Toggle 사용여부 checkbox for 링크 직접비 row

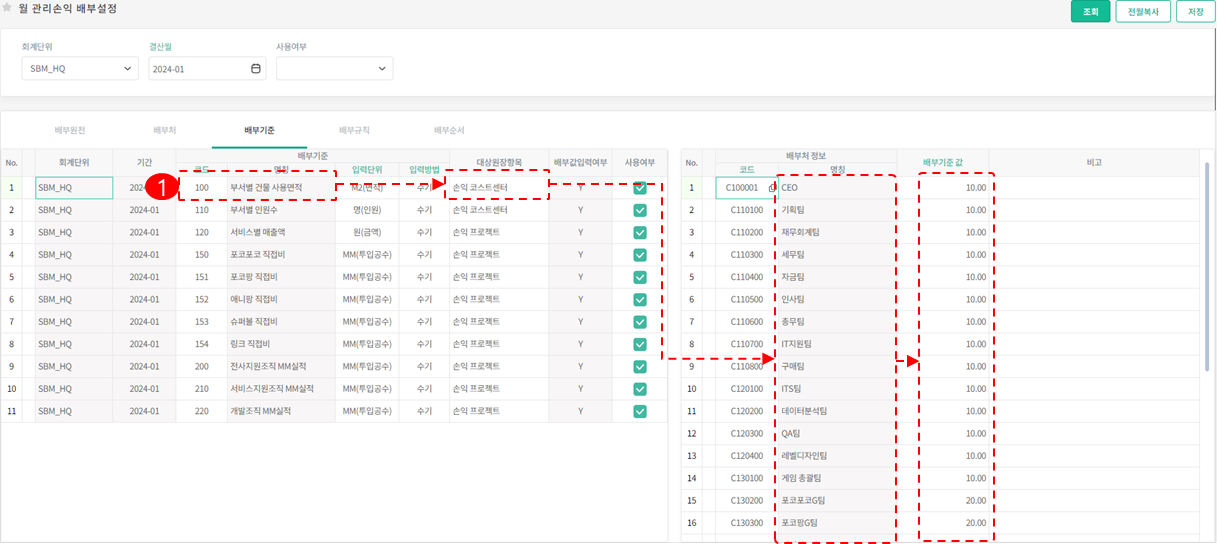640,344
